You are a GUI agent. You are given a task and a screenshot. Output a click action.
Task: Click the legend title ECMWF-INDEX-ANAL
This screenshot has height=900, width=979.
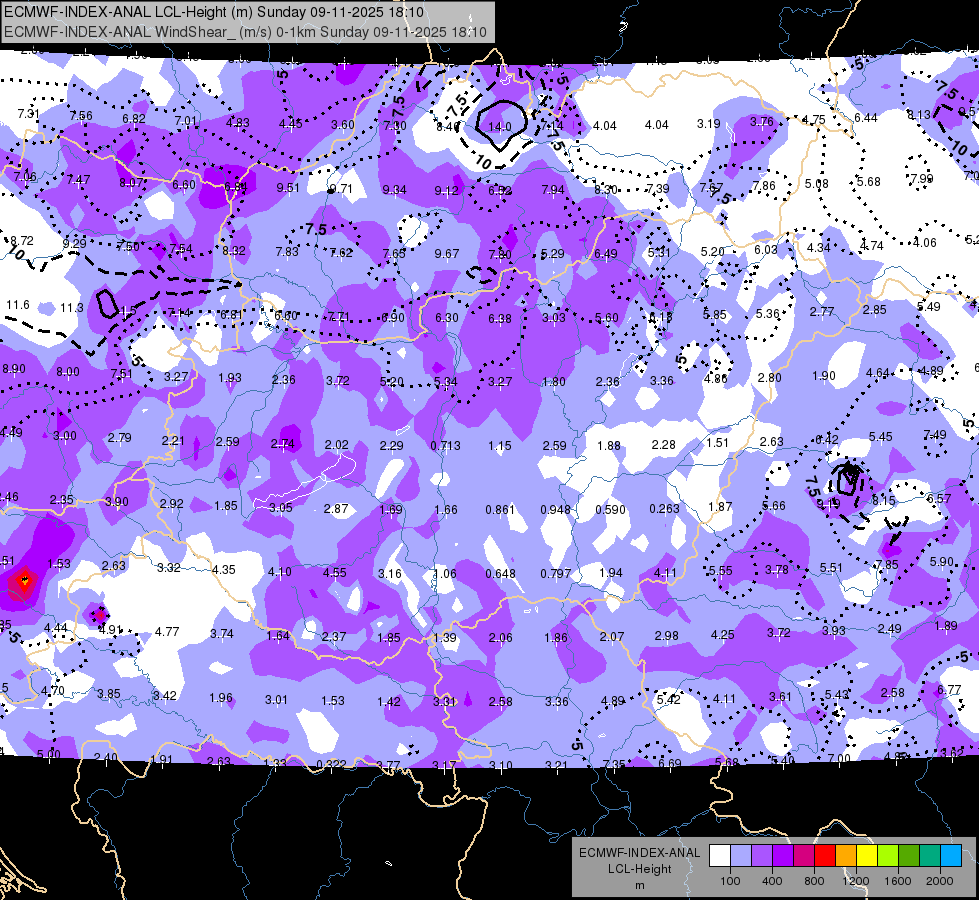coord(639,853)
